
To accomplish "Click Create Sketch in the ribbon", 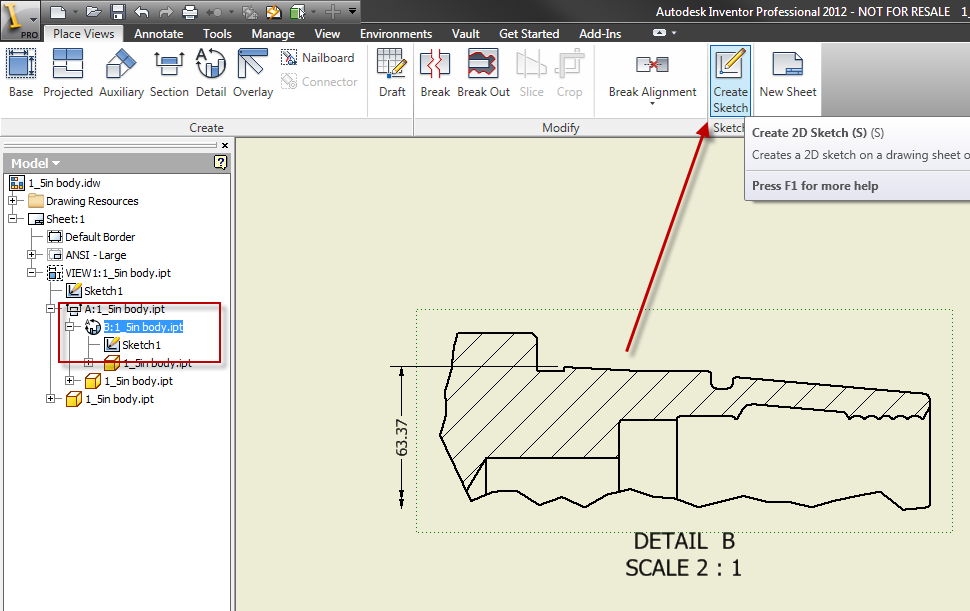I will point(731,80).
